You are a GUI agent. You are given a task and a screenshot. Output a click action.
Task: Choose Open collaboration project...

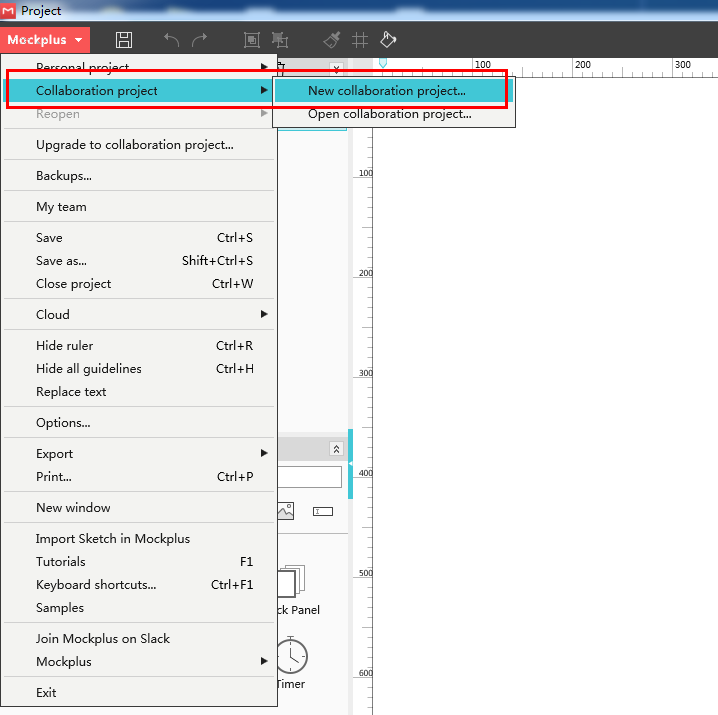point(393,114)
